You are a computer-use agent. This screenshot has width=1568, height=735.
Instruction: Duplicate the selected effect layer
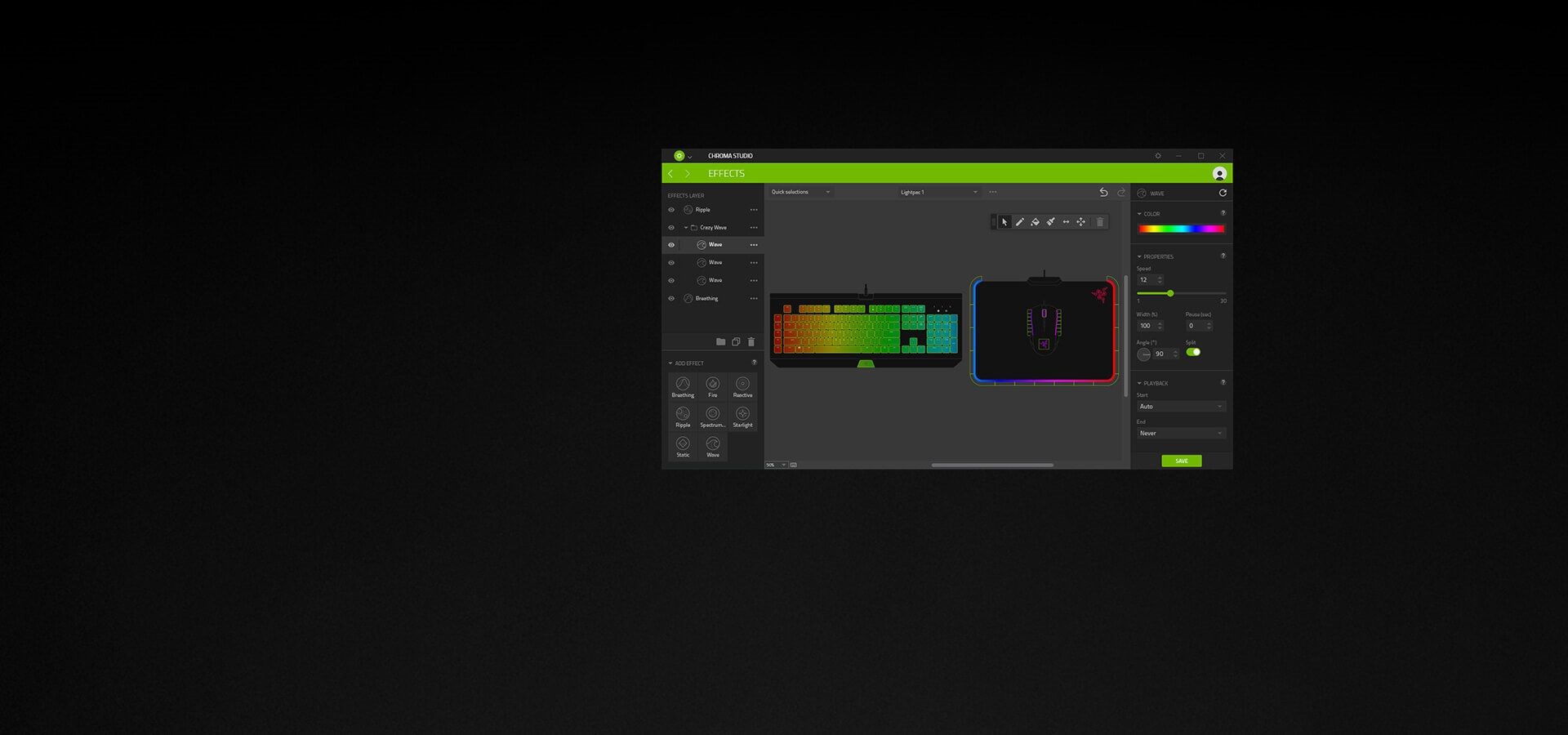tap(736, 341)
